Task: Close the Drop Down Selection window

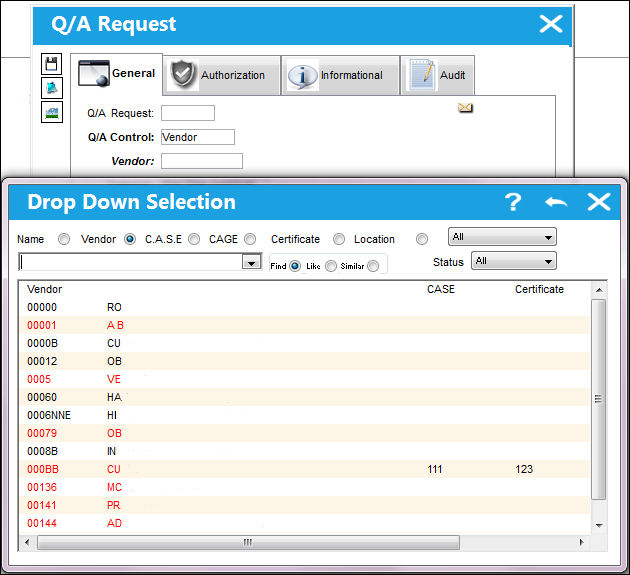Action: [599, 202]
